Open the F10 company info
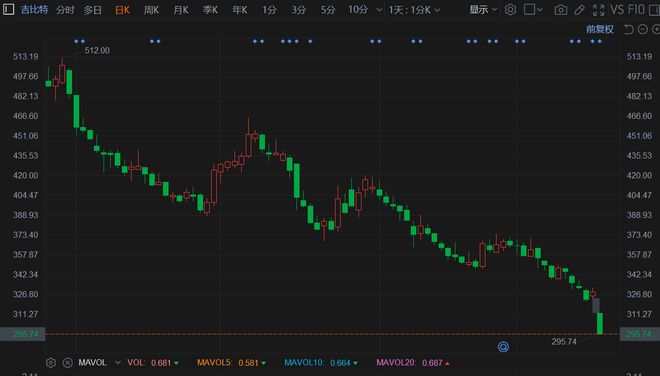Viewport: 660px width, 376px height. pos(636,9)
